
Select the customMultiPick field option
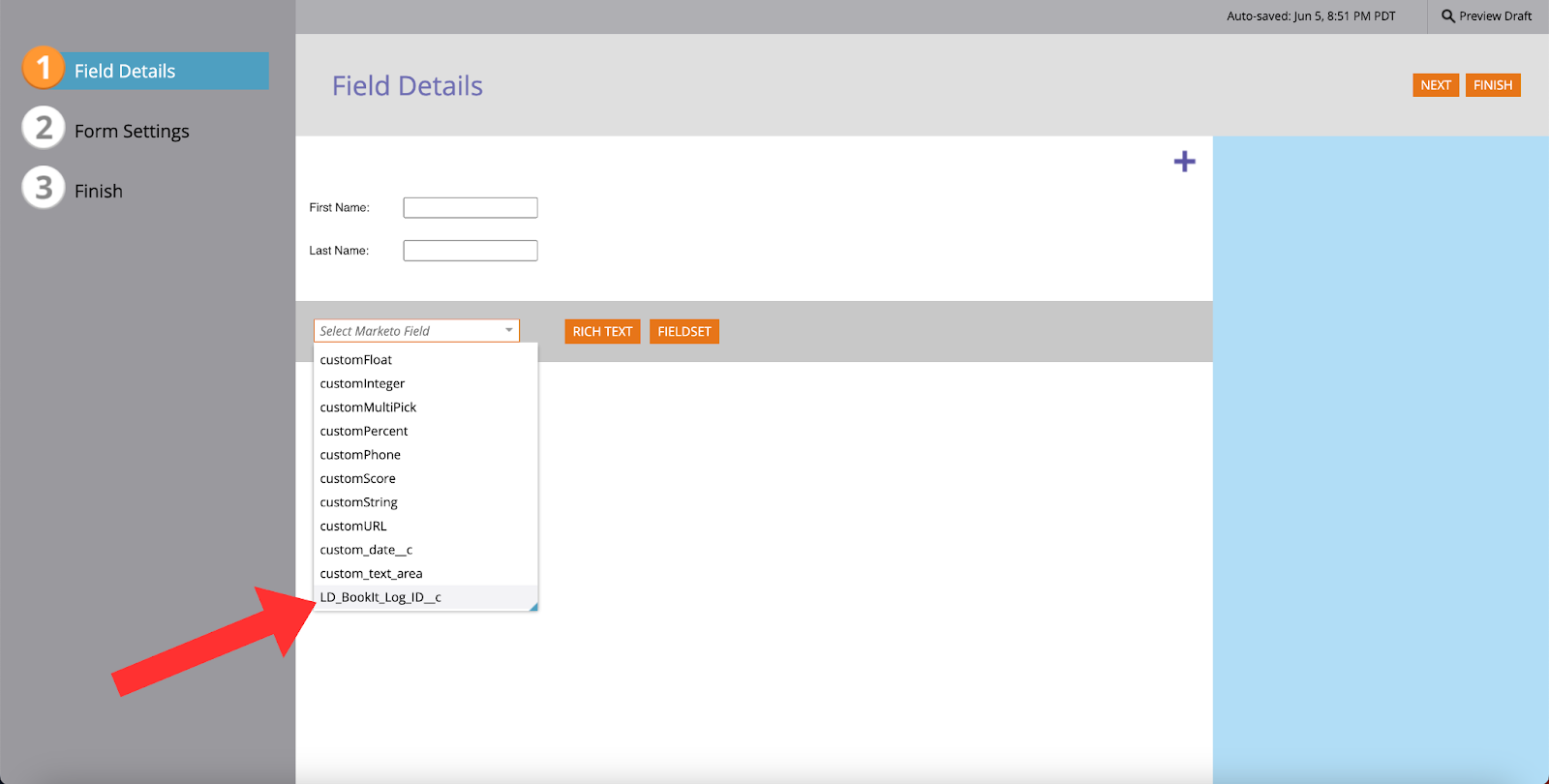point(368,407)
